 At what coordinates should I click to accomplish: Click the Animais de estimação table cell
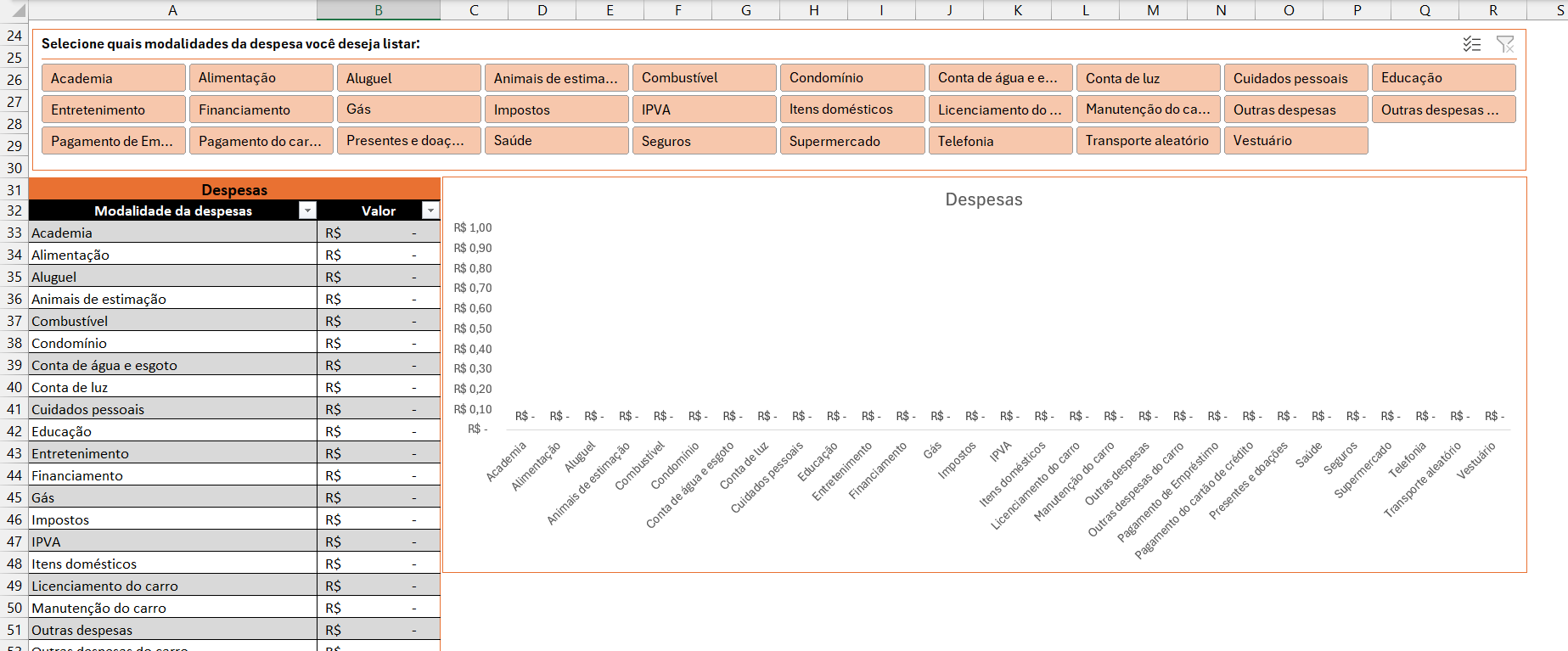[x=173, y=299]
